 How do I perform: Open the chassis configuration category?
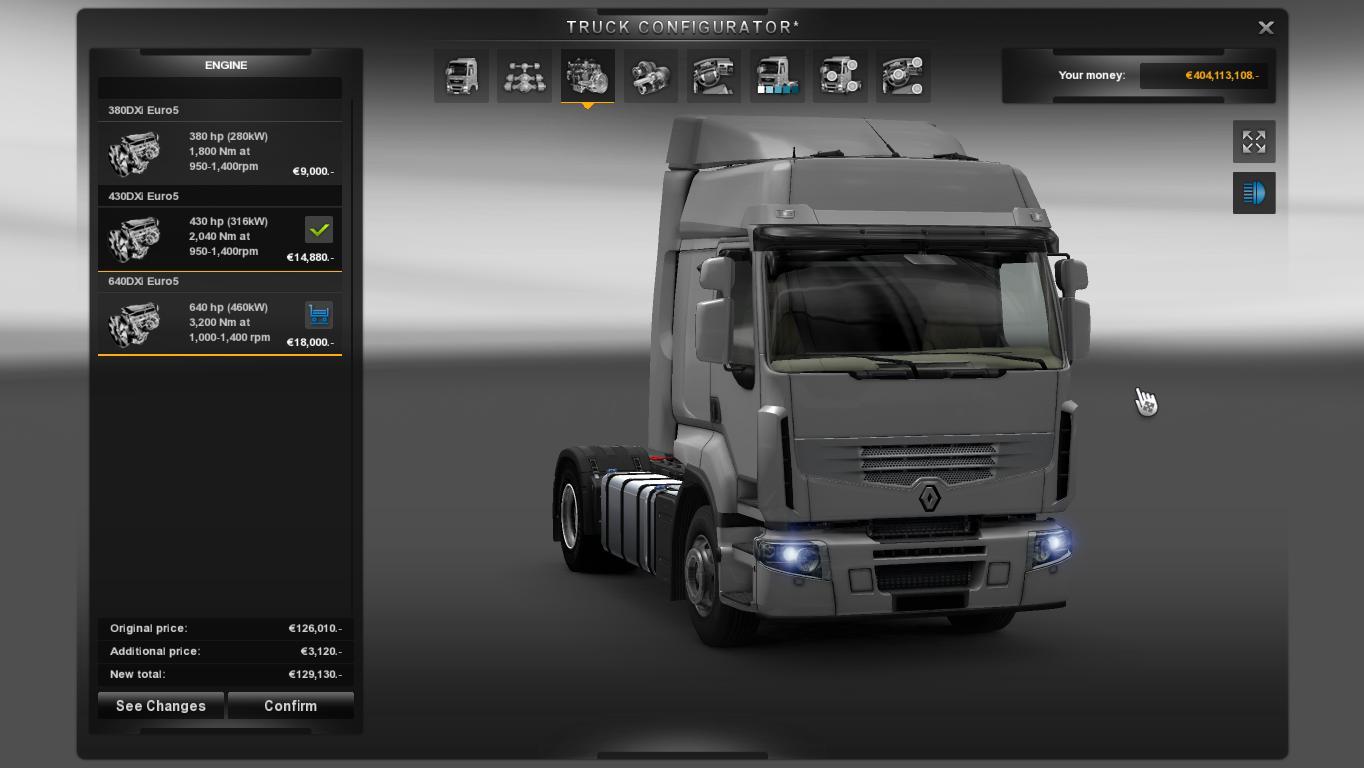[524, 76]
